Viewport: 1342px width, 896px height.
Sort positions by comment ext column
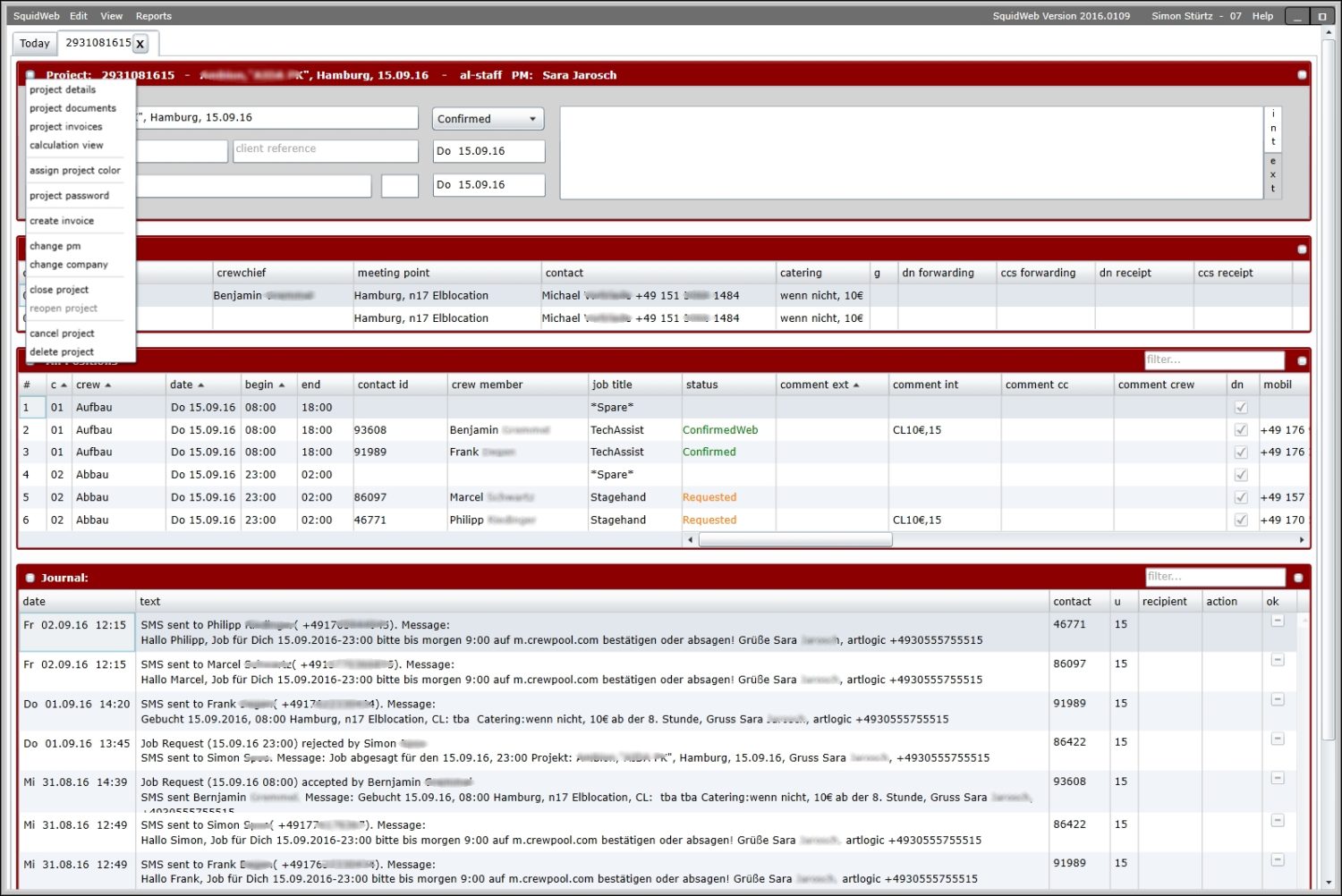tap(819, 385)
